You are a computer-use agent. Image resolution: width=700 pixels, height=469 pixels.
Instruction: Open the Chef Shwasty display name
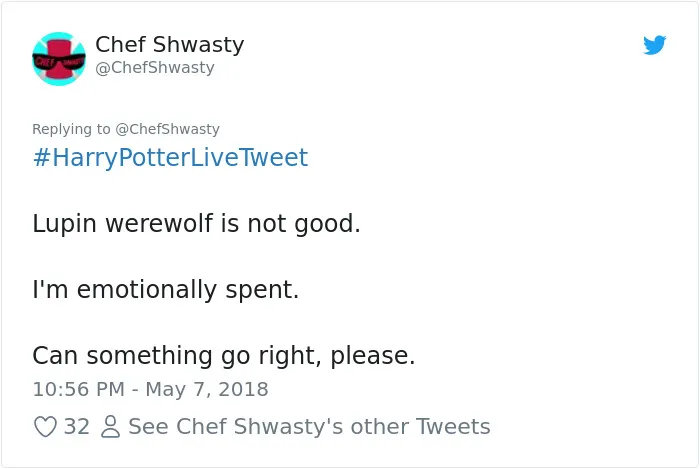170,44
